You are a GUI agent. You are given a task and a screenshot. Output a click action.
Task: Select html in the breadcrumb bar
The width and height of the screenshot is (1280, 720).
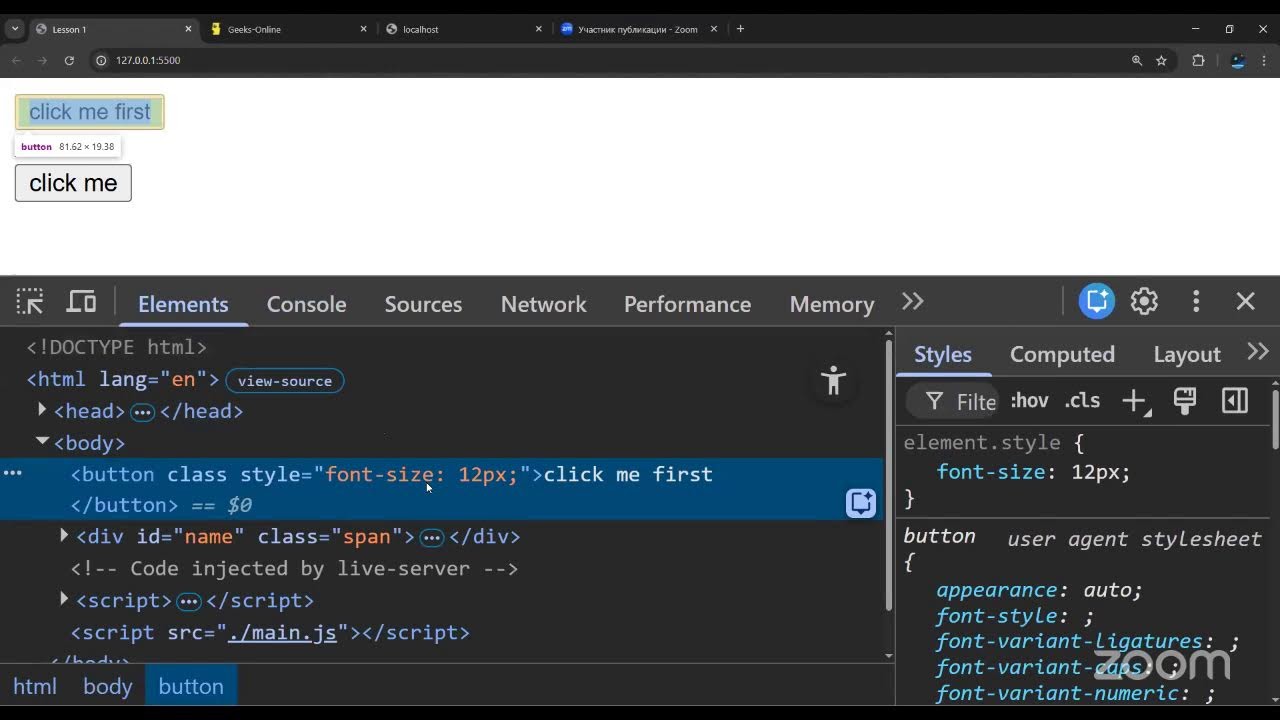point(35,686)
